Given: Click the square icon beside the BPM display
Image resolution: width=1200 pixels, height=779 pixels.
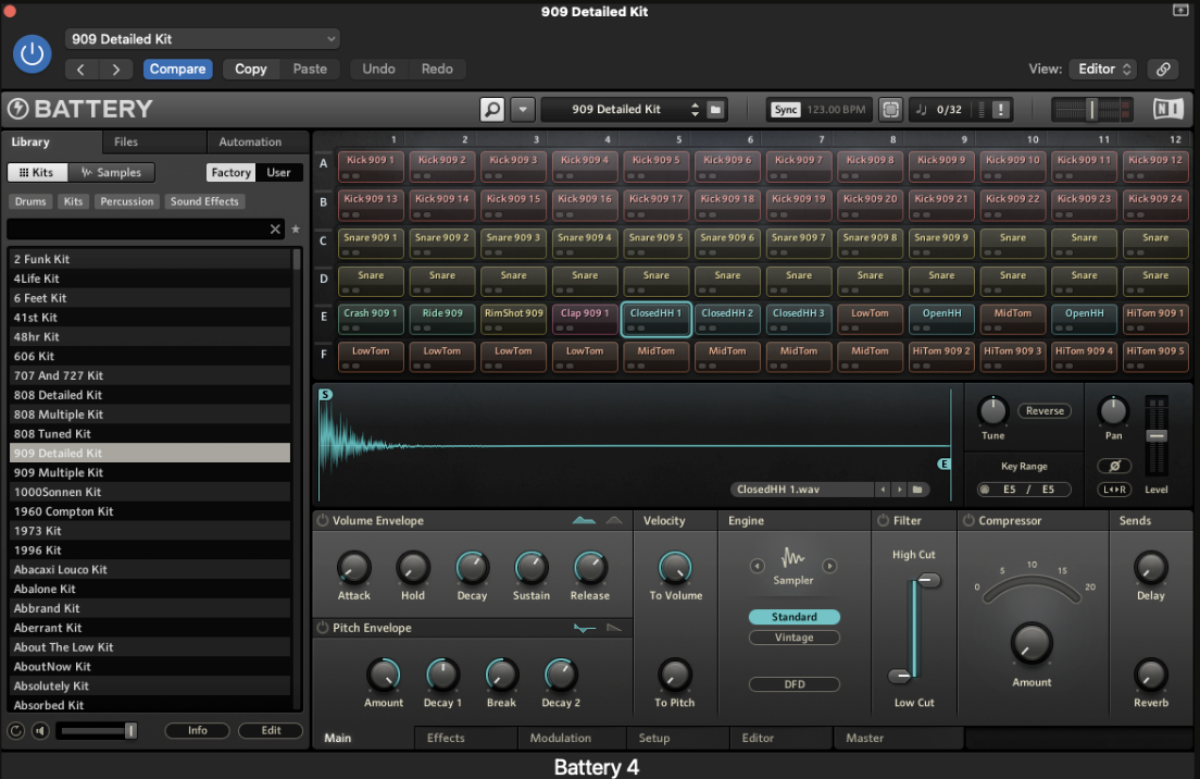Looking at the screenshot, I should (891, 109).
